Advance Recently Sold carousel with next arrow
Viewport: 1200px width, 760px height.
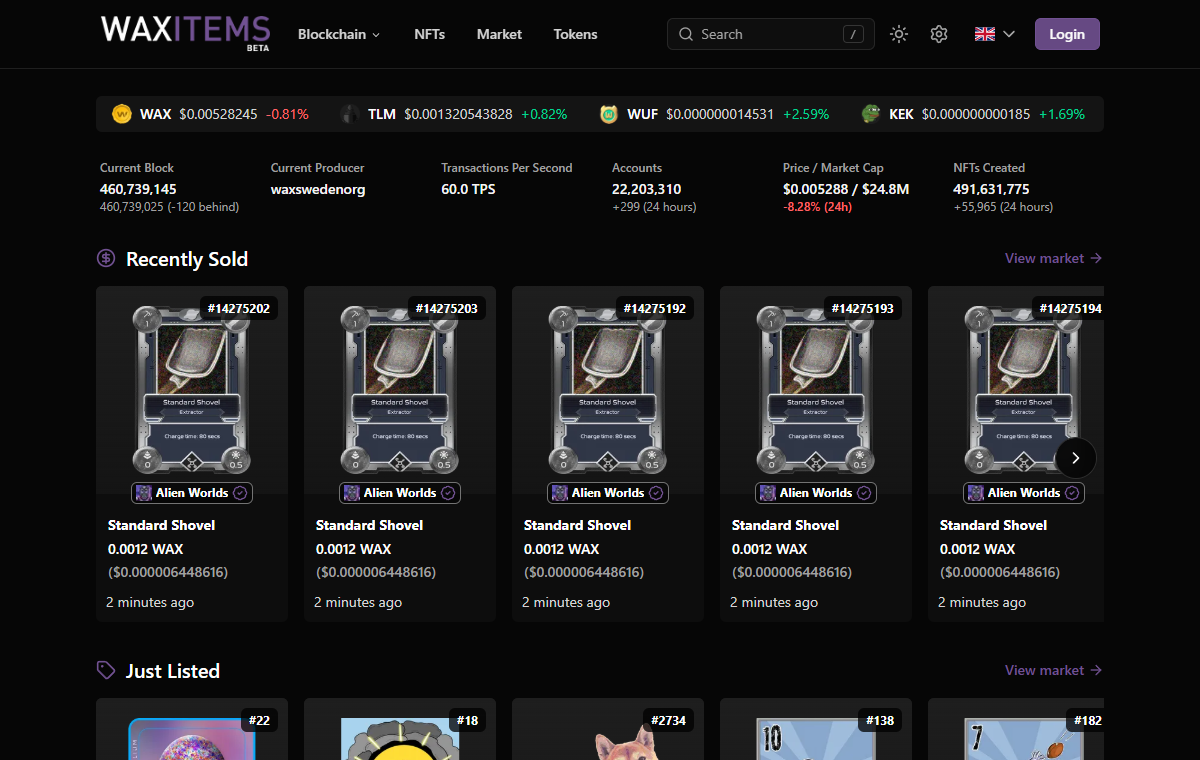[x=1075, y=458]
